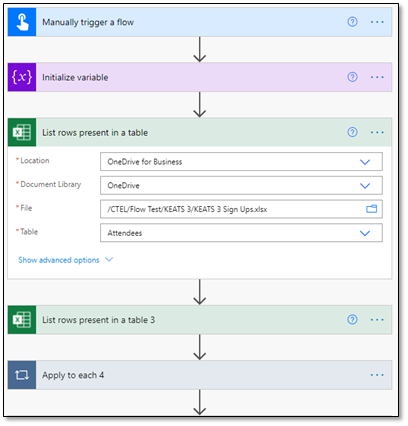Click the Table field label
The image size is (408, 426).
pos(29,232)
